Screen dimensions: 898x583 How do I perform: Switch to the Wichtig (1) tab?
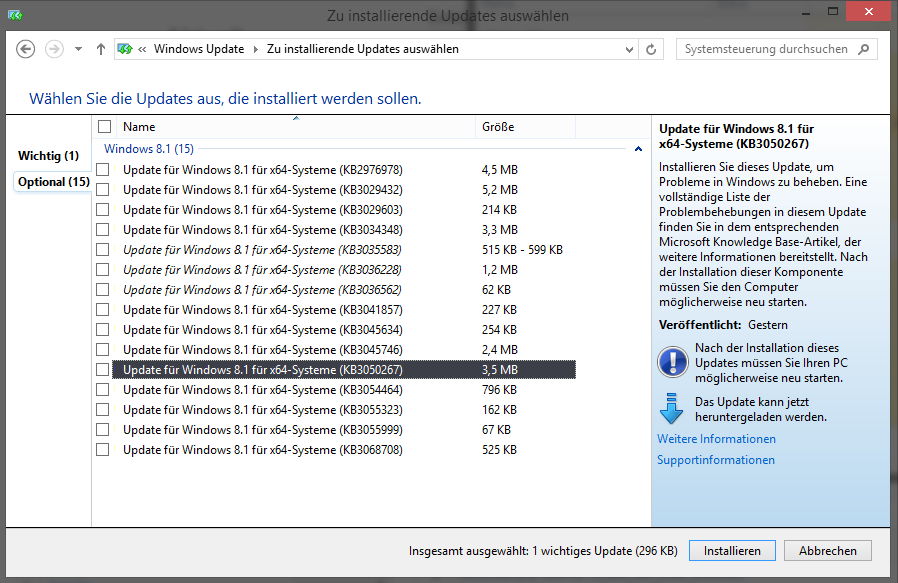click(x=48, y=156)
